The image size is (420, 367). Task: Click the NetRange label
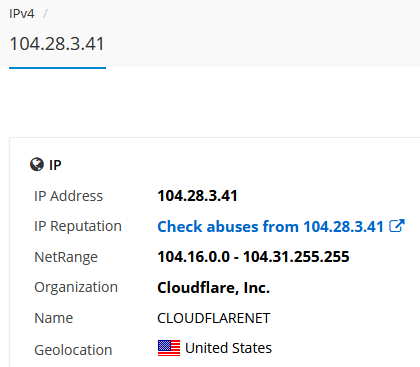(66, 257)
